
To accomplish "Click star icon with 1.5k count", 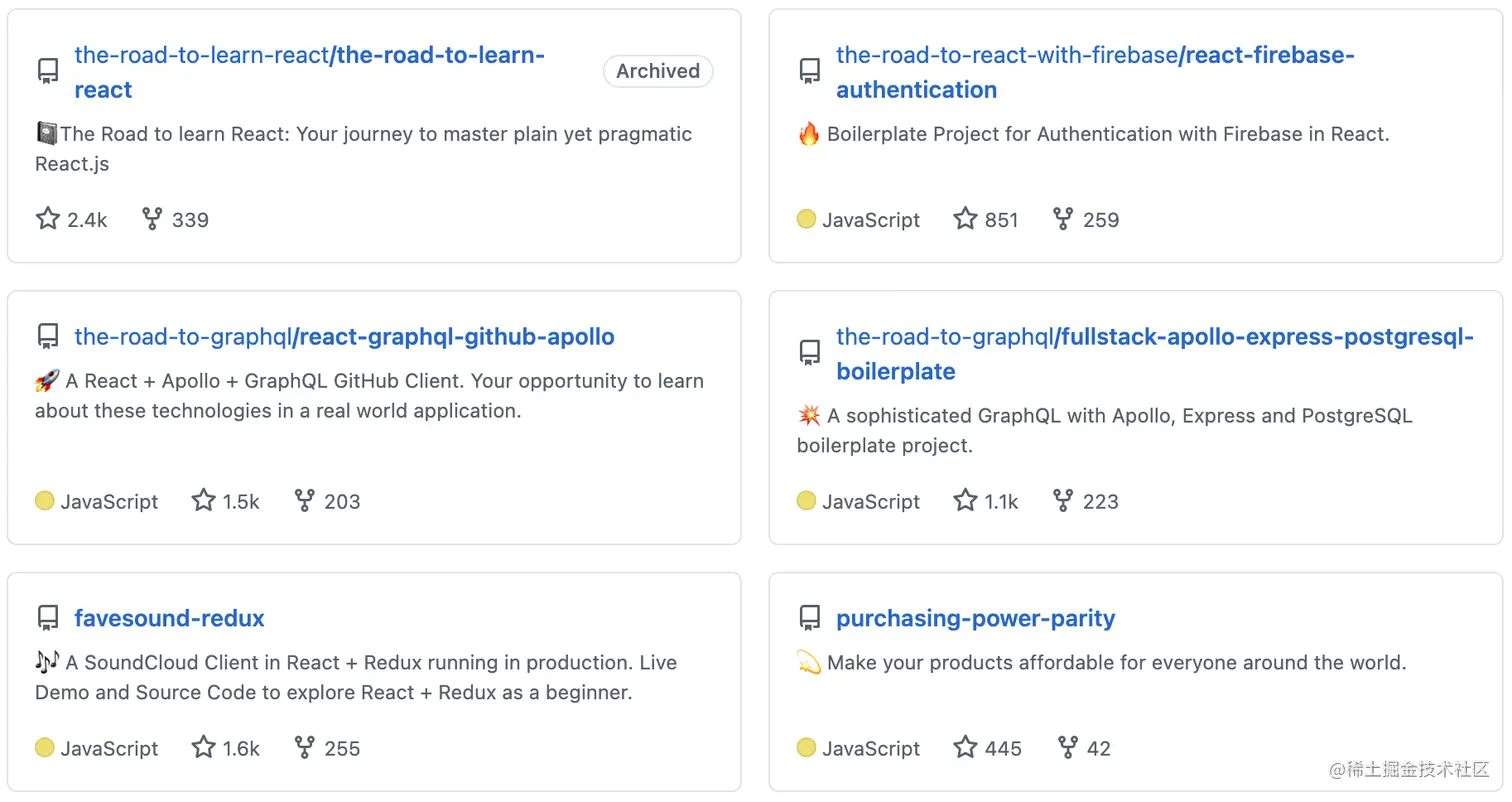I will point(203,501).
